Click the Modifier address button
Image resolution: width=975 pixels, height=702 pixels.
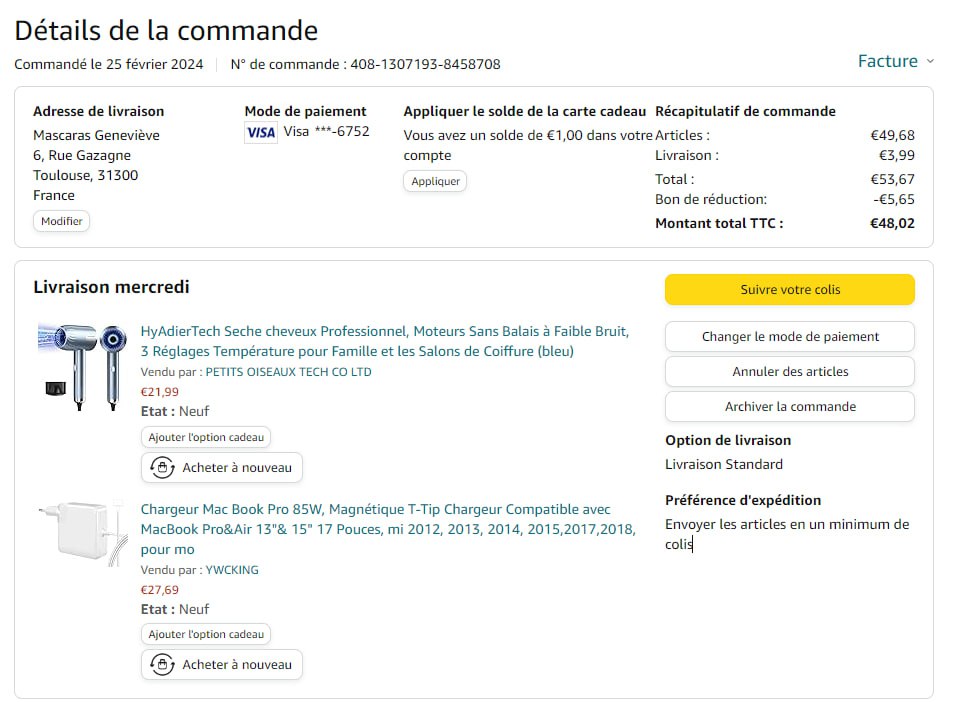(x=61, y=221)
